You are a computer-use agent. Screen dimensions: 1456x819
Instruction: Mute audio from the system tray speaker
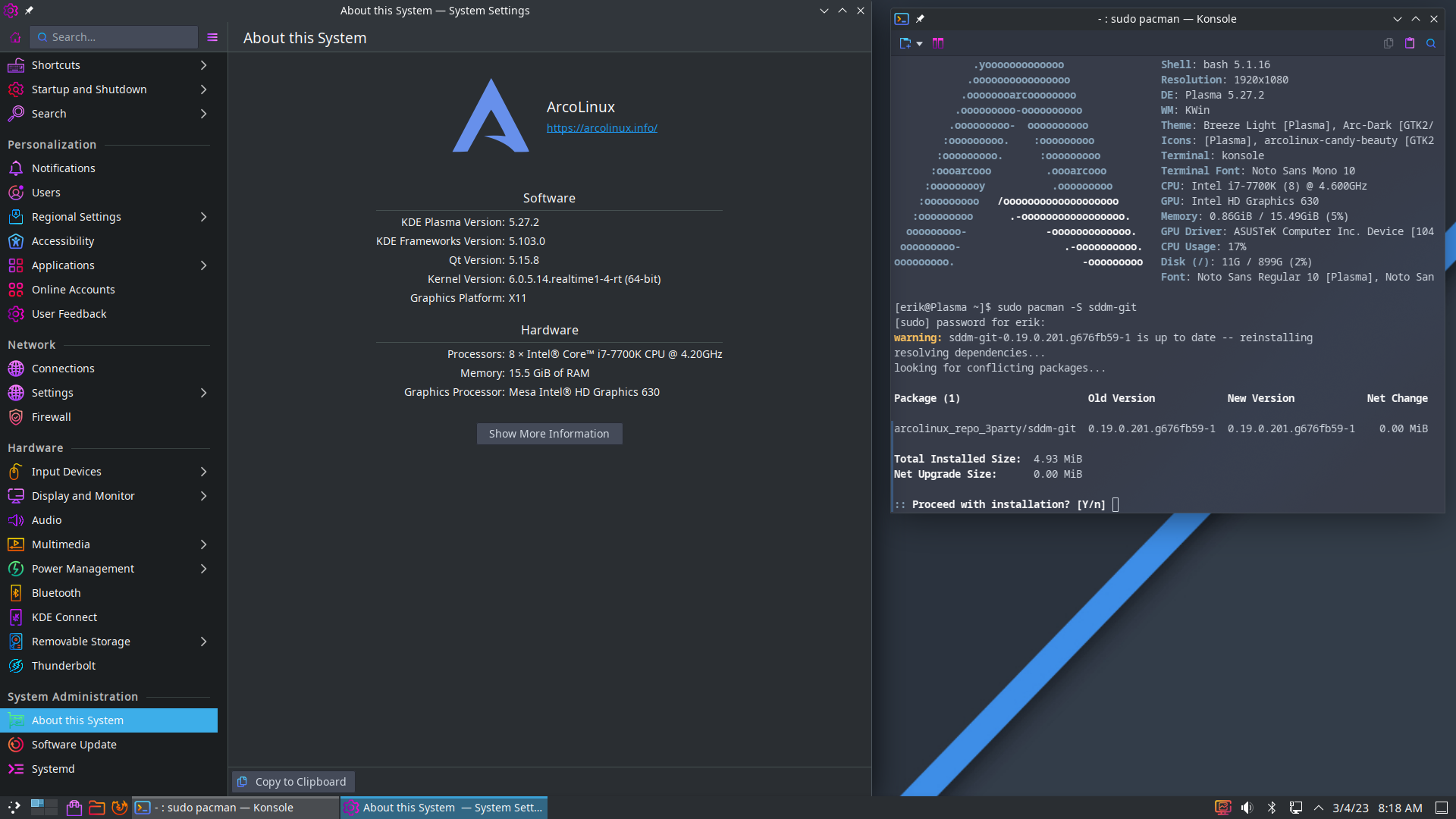(x=1247, y=808)
